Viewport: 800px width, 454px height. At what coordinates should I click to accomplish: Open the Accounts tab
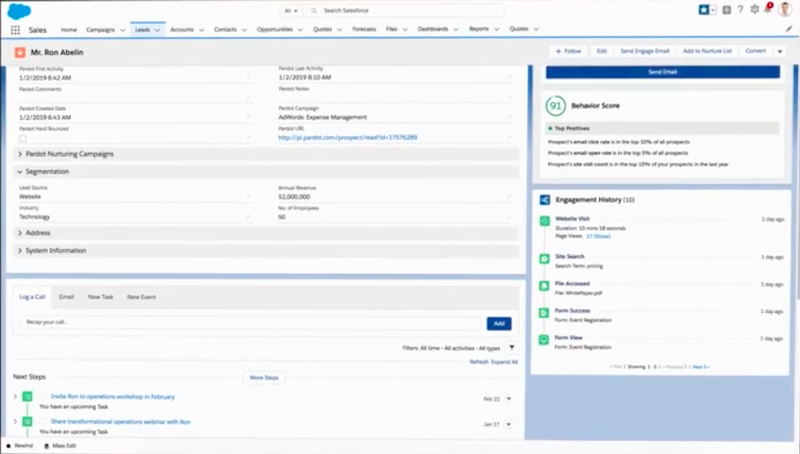coord(182,30)
